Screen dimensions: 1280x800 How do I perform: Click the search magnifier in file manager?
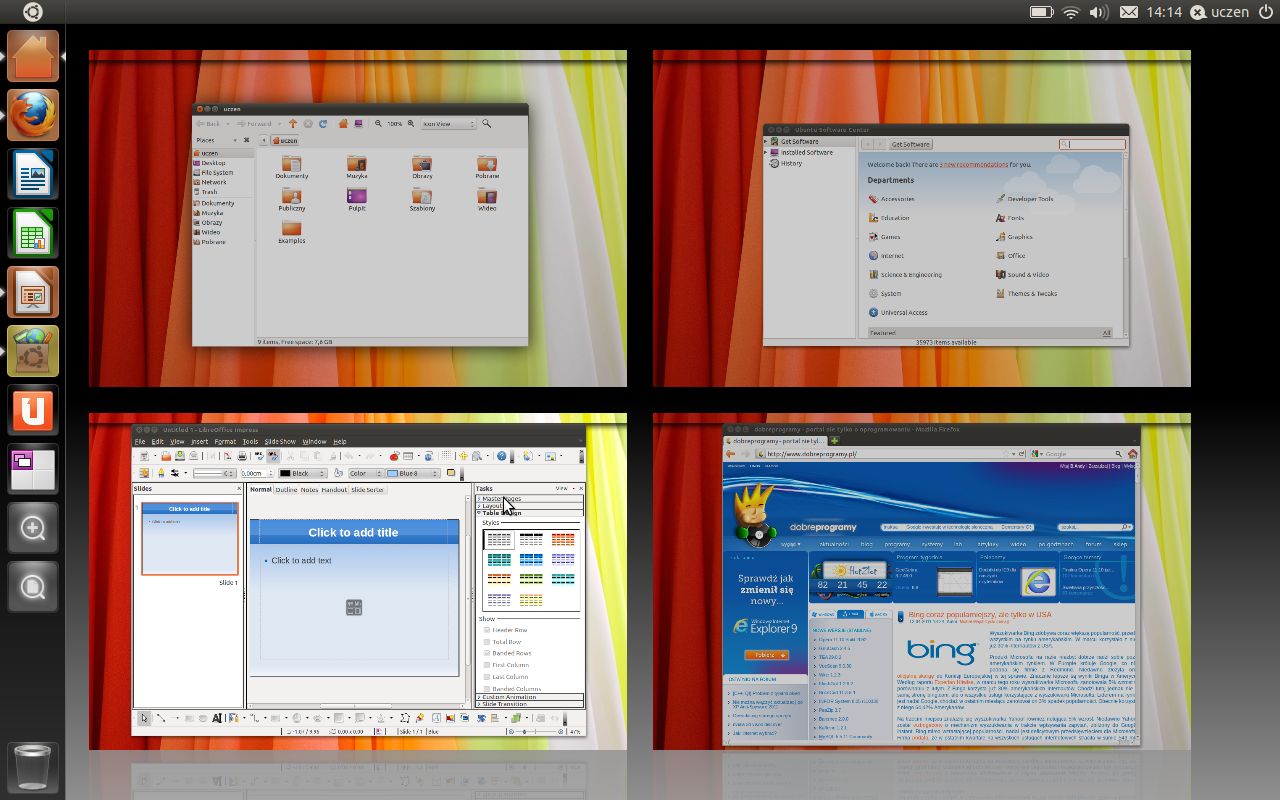pyautogui.click(x=487, y=124)
